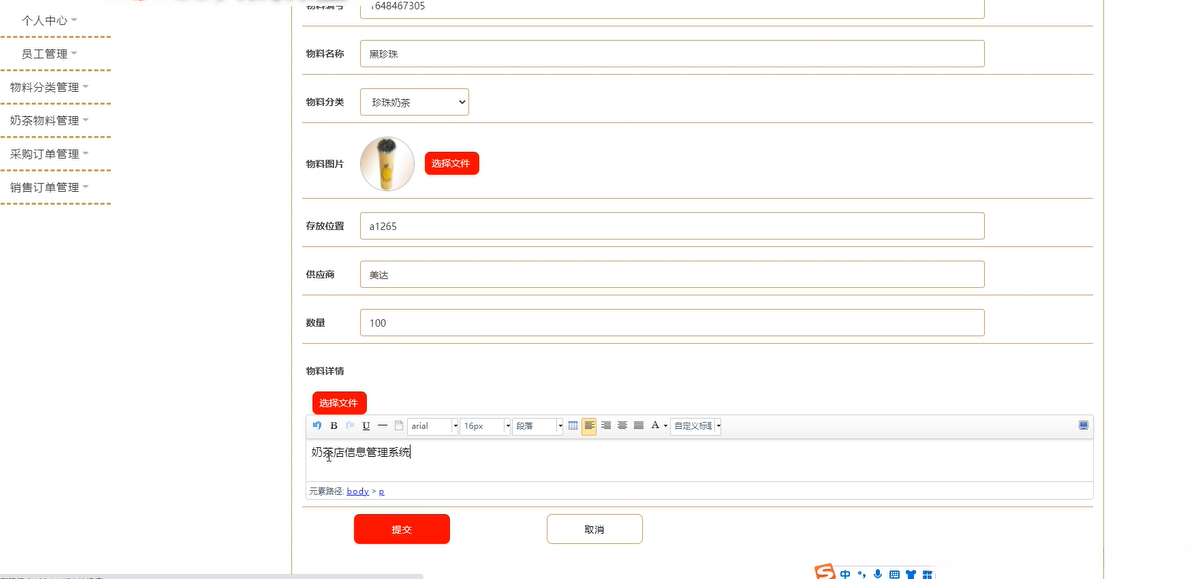
Task: Focus the 存放位置 field containing a1265
Action: 672,226
